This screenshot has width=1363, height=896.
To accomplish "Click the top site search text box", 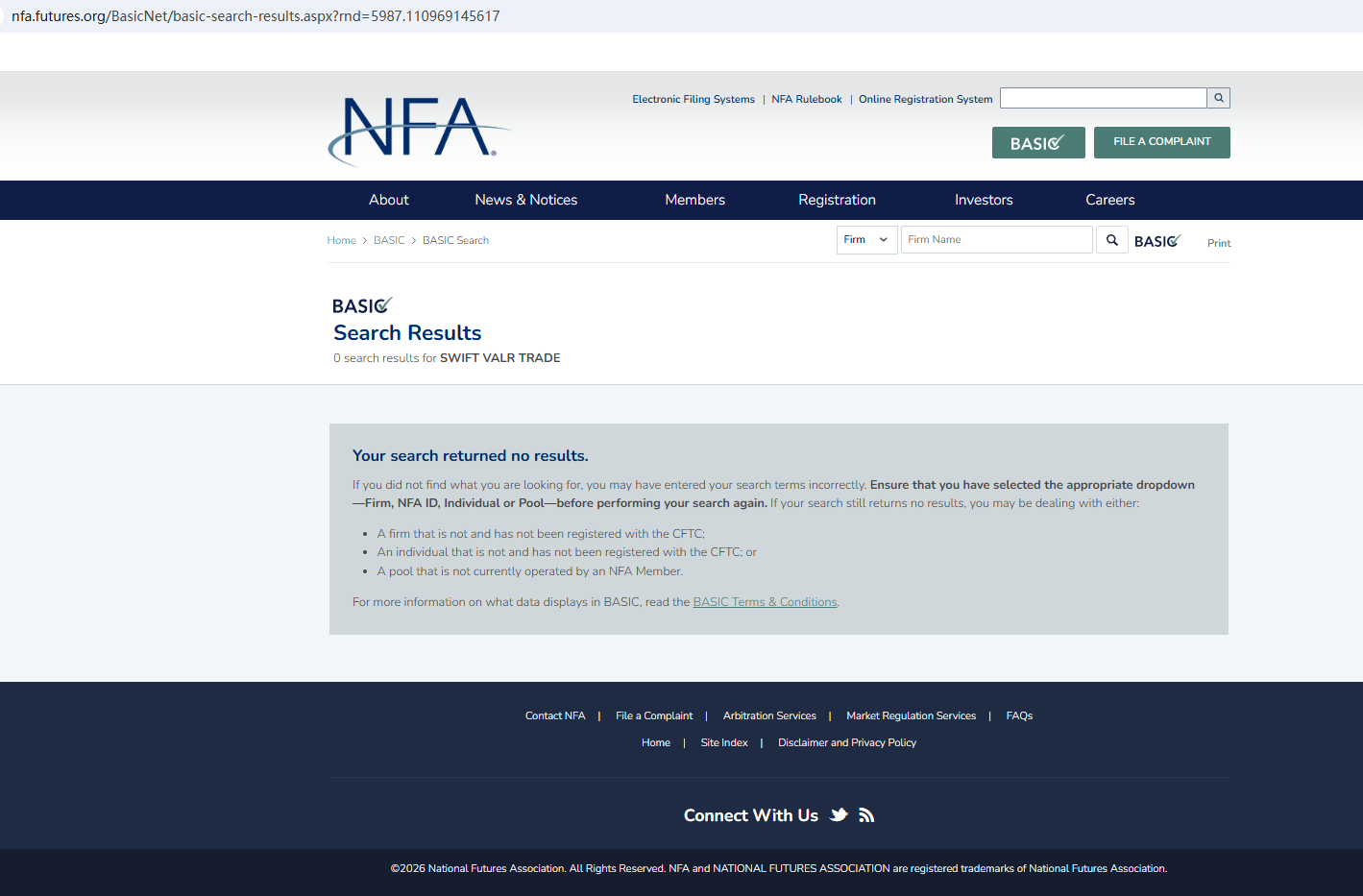I will pyautogui.click(x=1104, y=98).
